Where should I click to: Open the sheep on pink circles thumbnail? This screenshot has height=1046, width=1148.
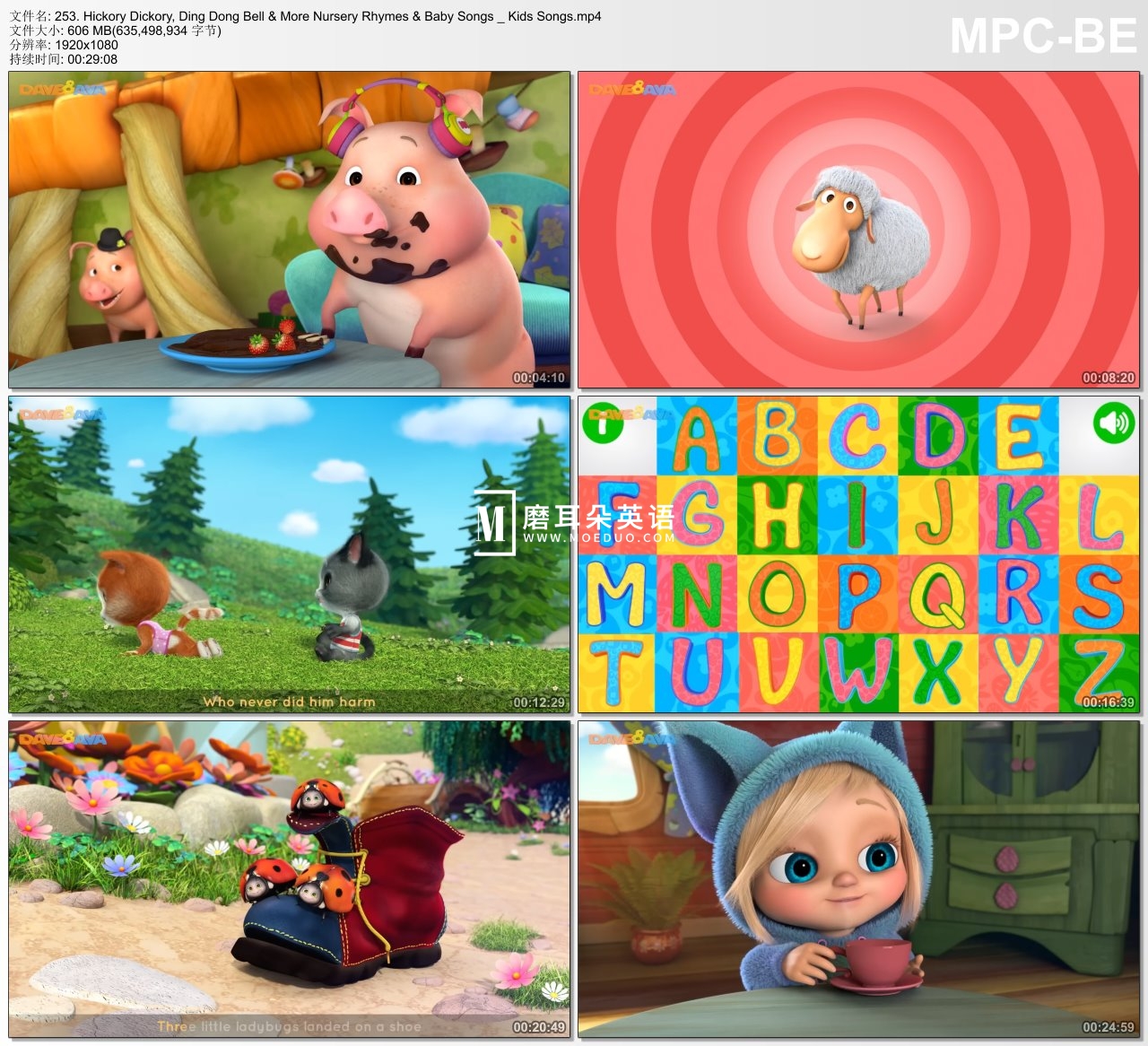(x=858, y=230)
